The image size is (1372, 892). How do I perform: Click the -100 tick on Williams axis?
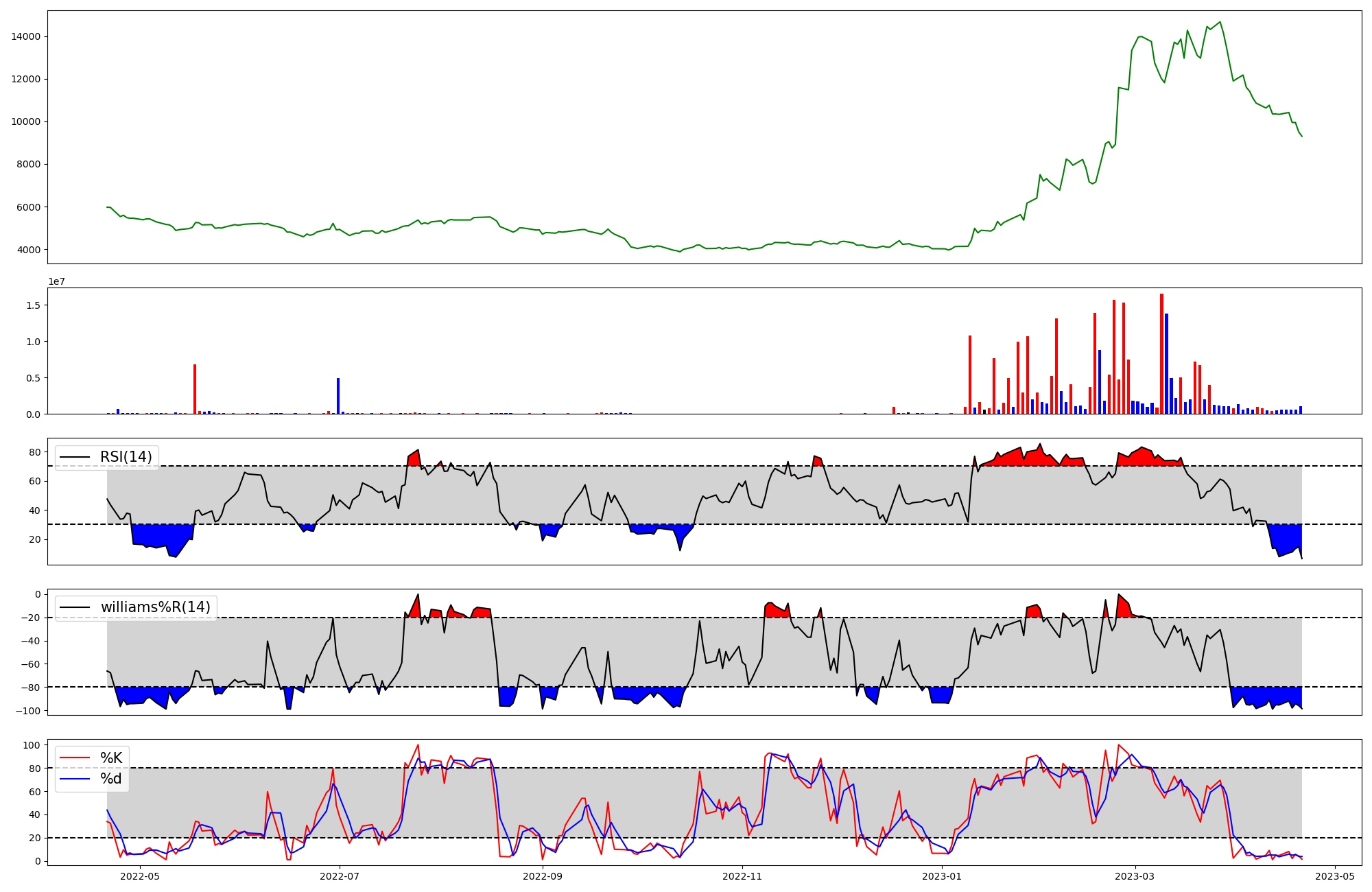(29, 710)
